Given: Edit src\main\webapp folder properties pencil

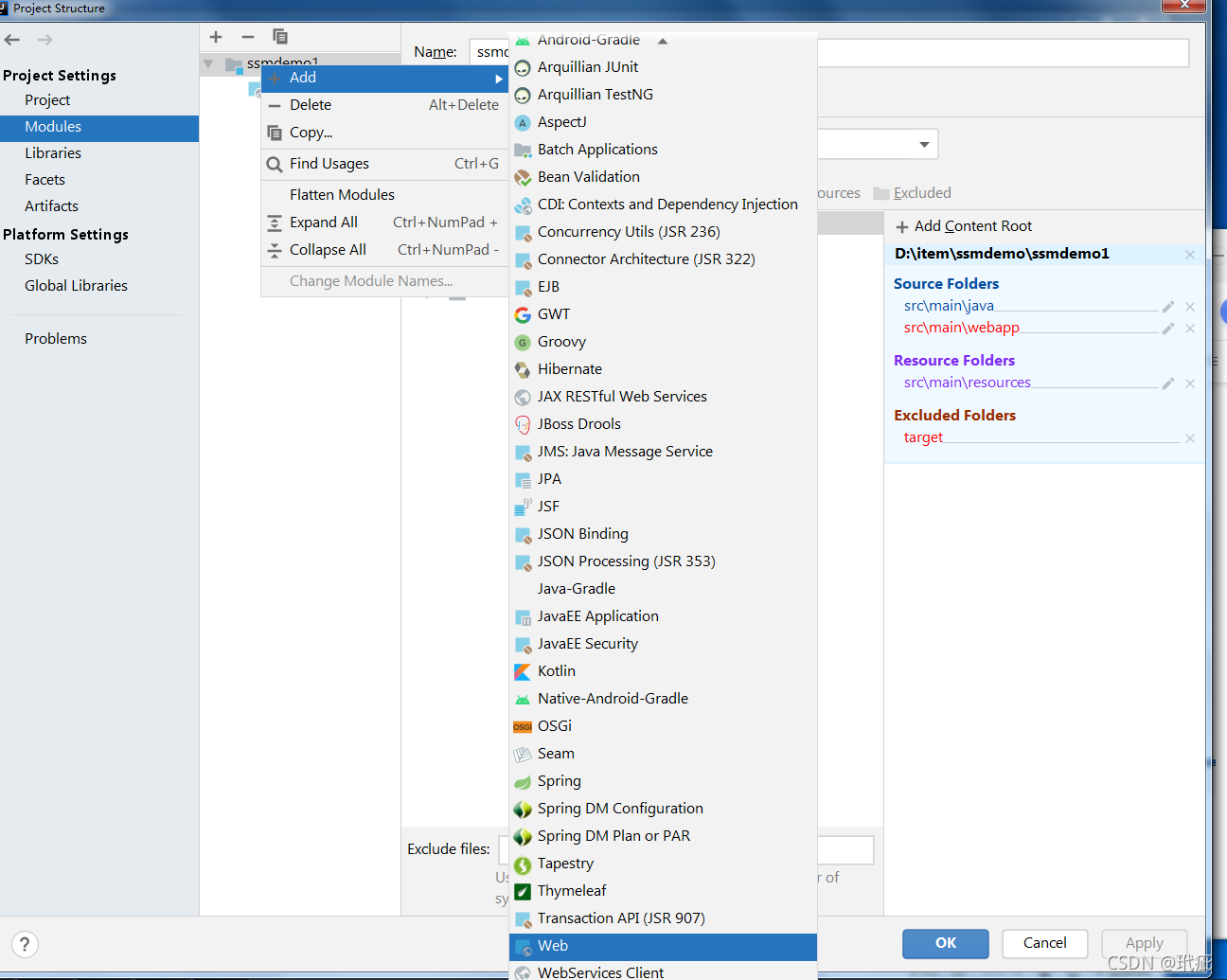Looking at the screenshot, I should click(1168, 329).
